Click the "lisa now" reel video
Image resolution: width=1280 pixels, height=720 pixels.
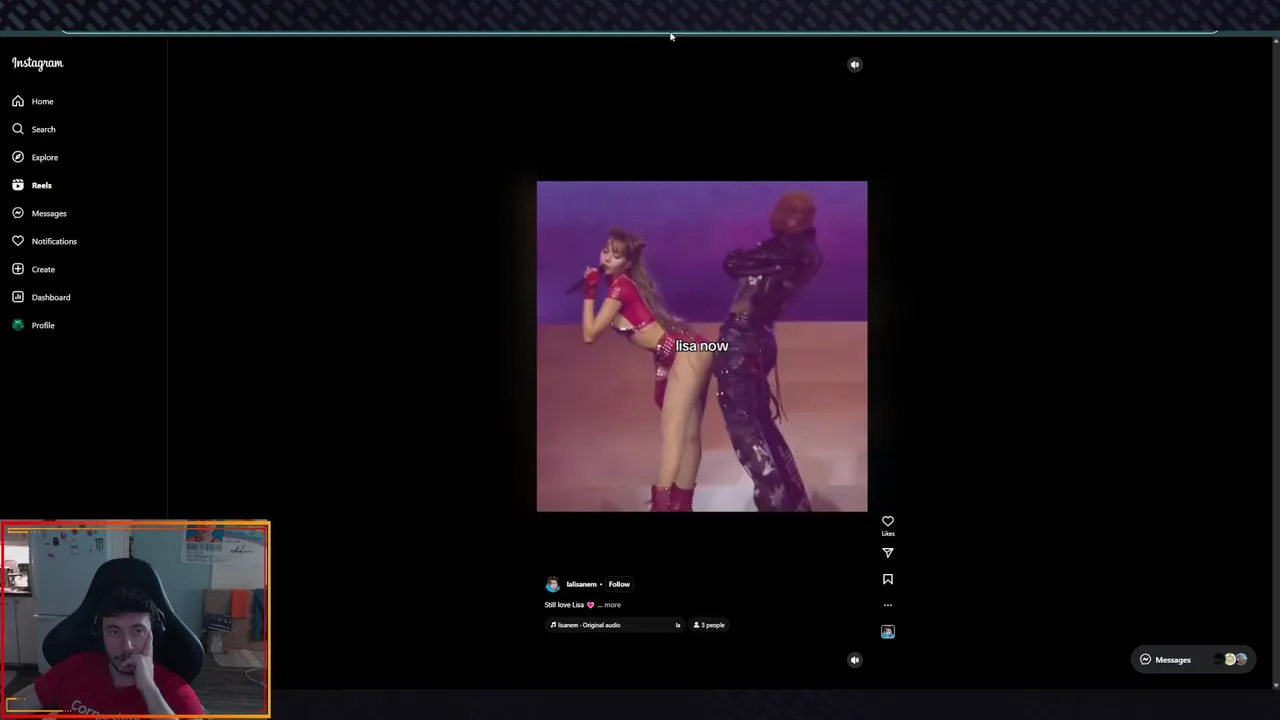[702, 346]
